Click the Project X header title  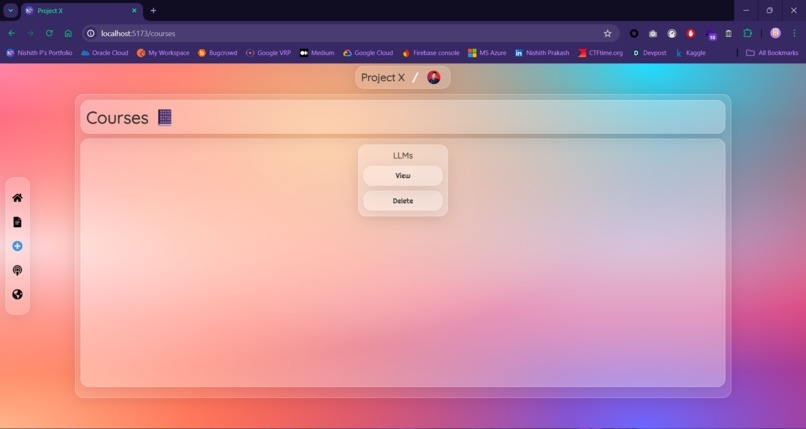click(383, 78)
